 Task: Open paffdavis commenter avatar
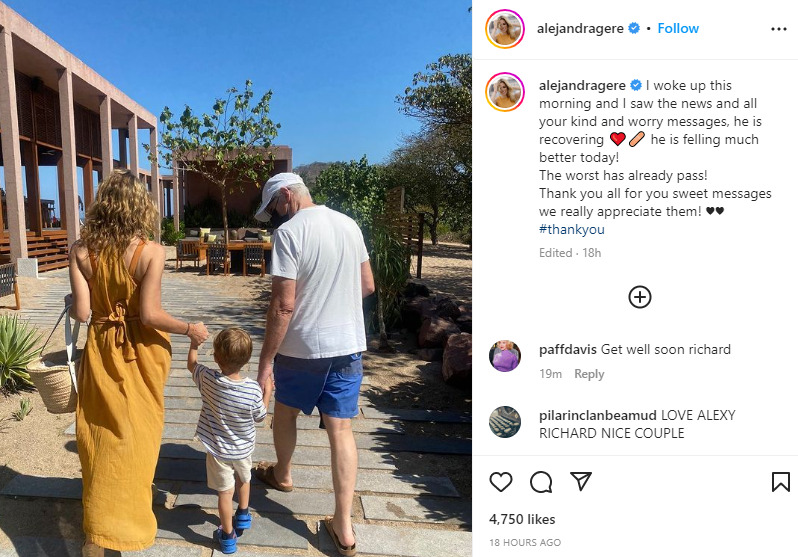coord(505,356)
